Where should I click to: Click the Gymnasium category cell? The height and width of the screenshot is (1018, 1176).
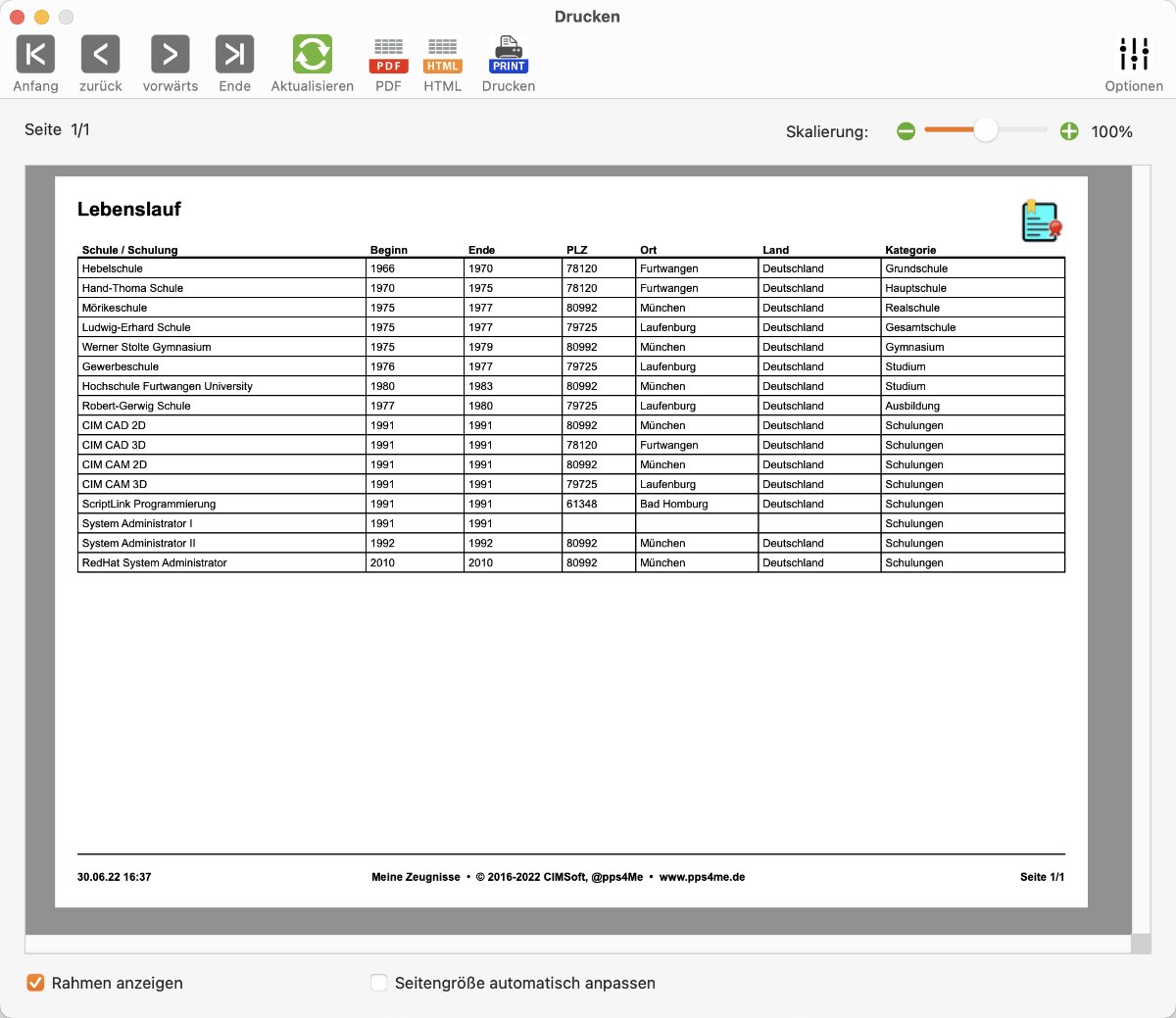point(972,347)
